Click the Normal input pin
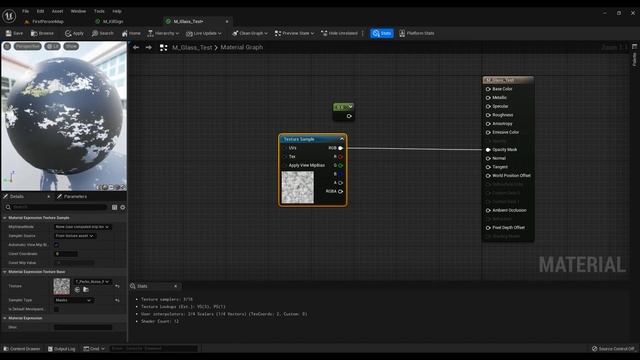Viewport: 640px width, 360px height. pos(488,158)
